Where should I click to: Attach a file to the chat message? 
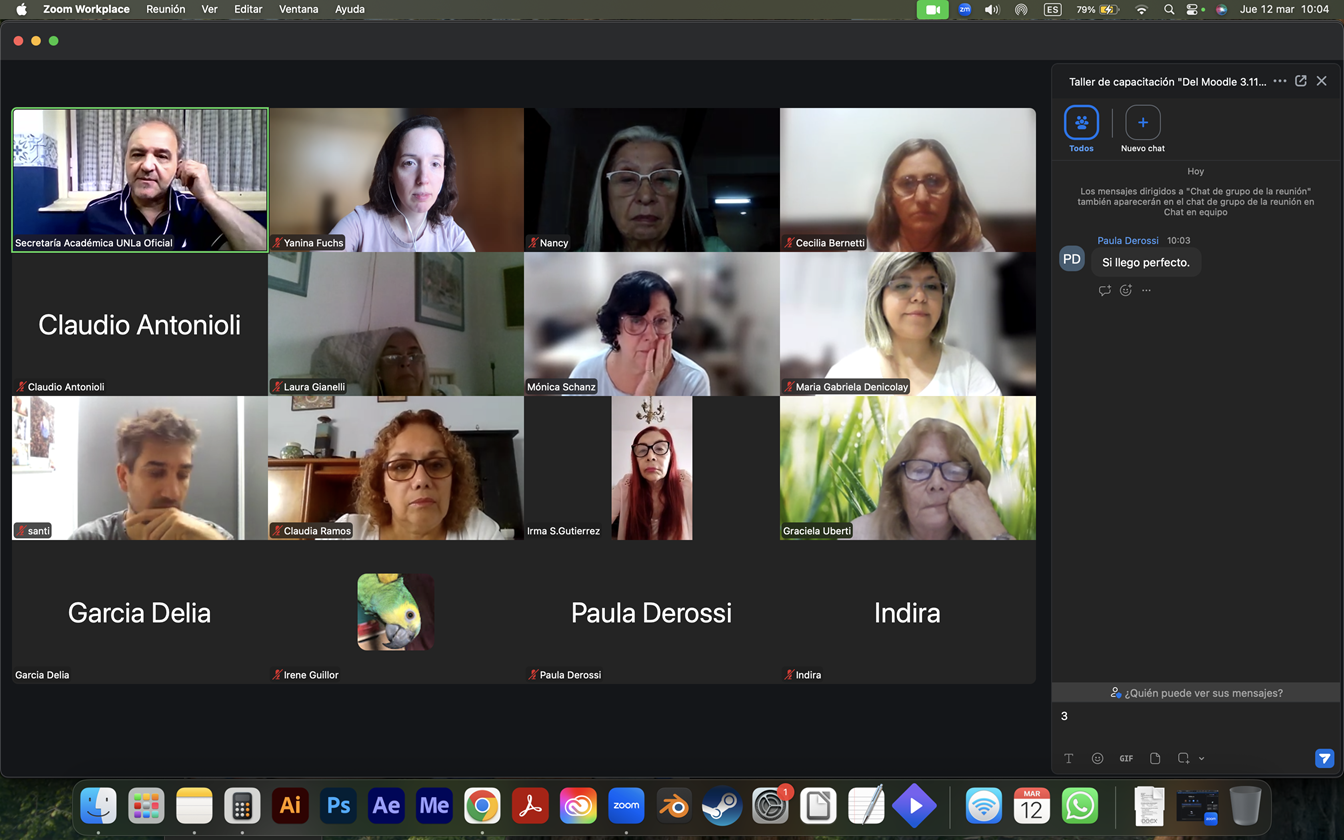(1155, 759)
